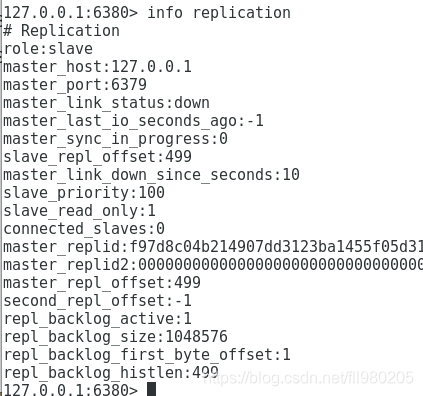This screenshot has width=423, height=396.
Task: Click the master_last_io_seconds_ago line
Action: pos(133,121)
